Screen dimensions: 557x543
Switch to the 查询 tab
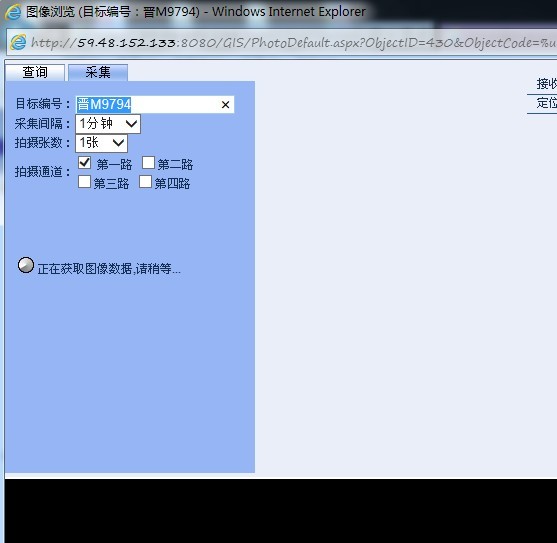point(35,72)
